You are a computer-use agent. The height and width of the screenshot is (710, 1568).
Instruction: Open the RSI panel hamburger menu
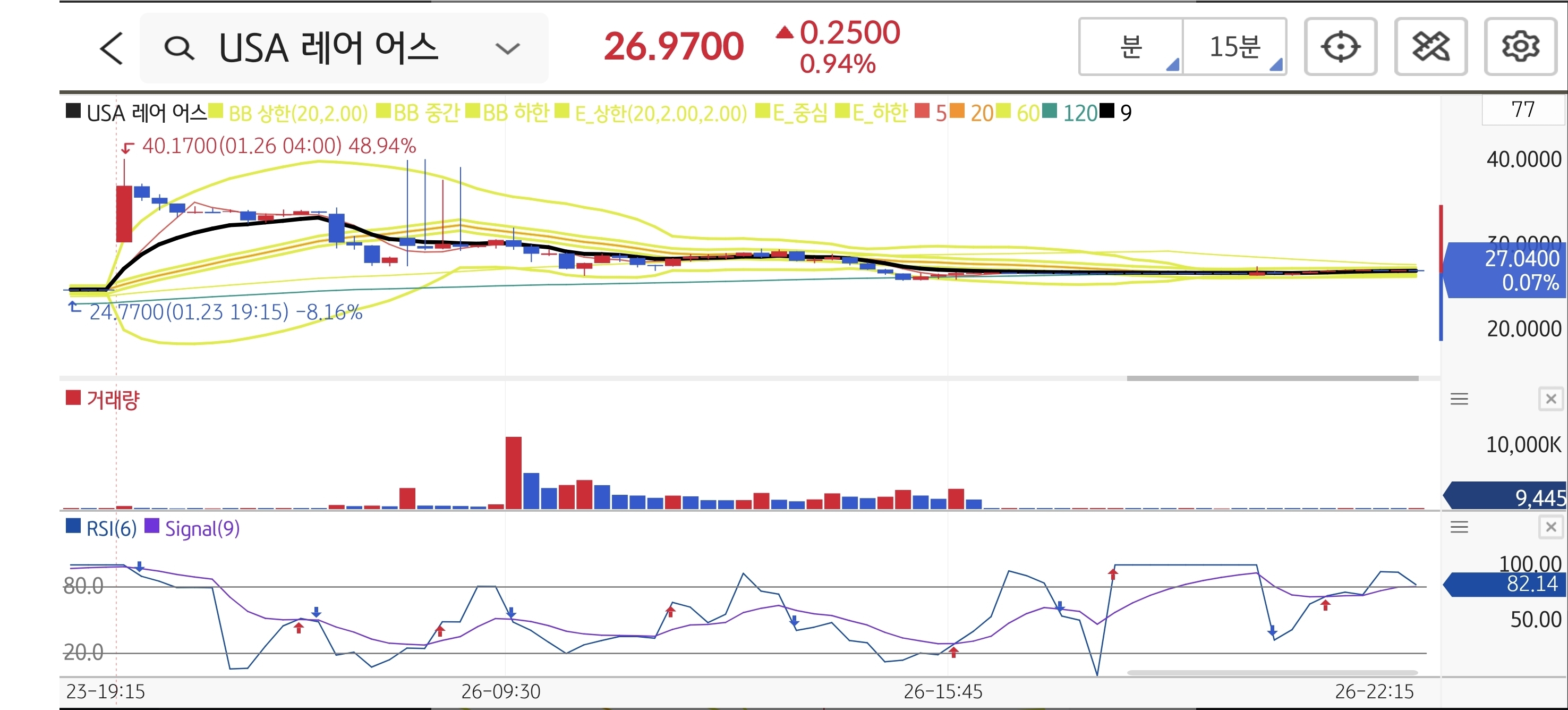click(1459, 527)
